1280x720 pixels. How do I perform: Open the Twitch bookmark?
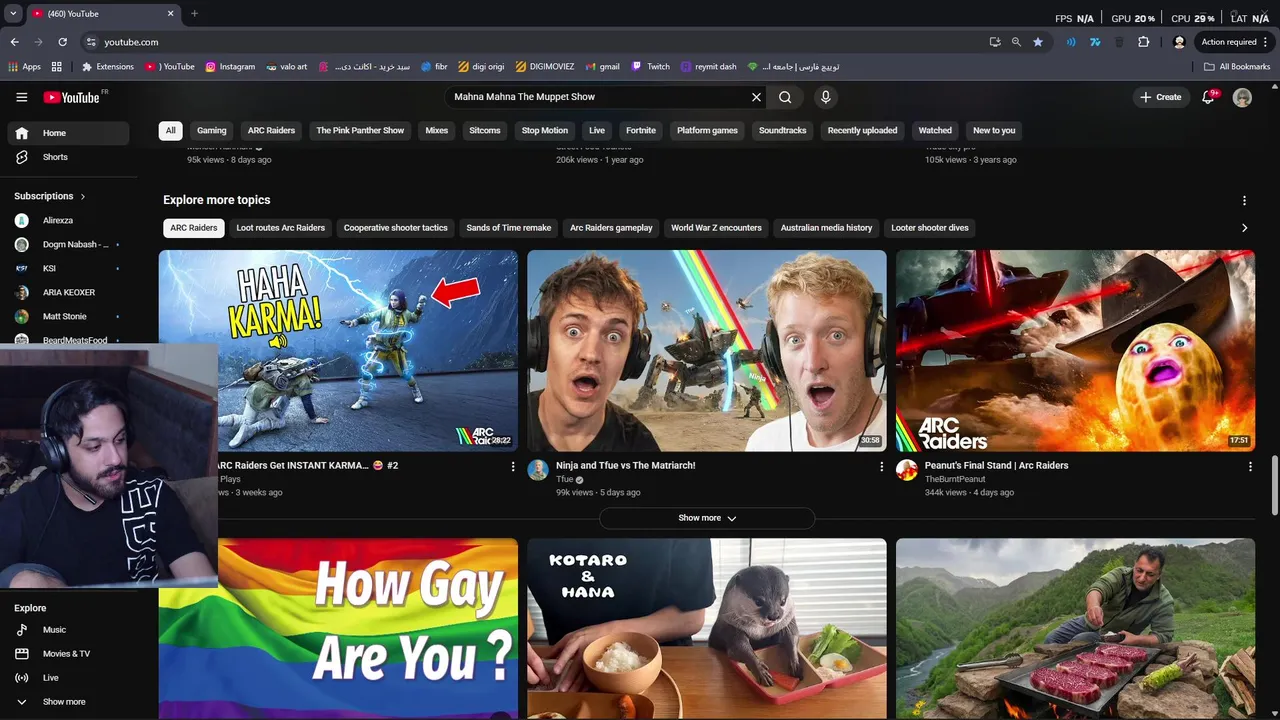pyautogui.click(x=651, y=67)
